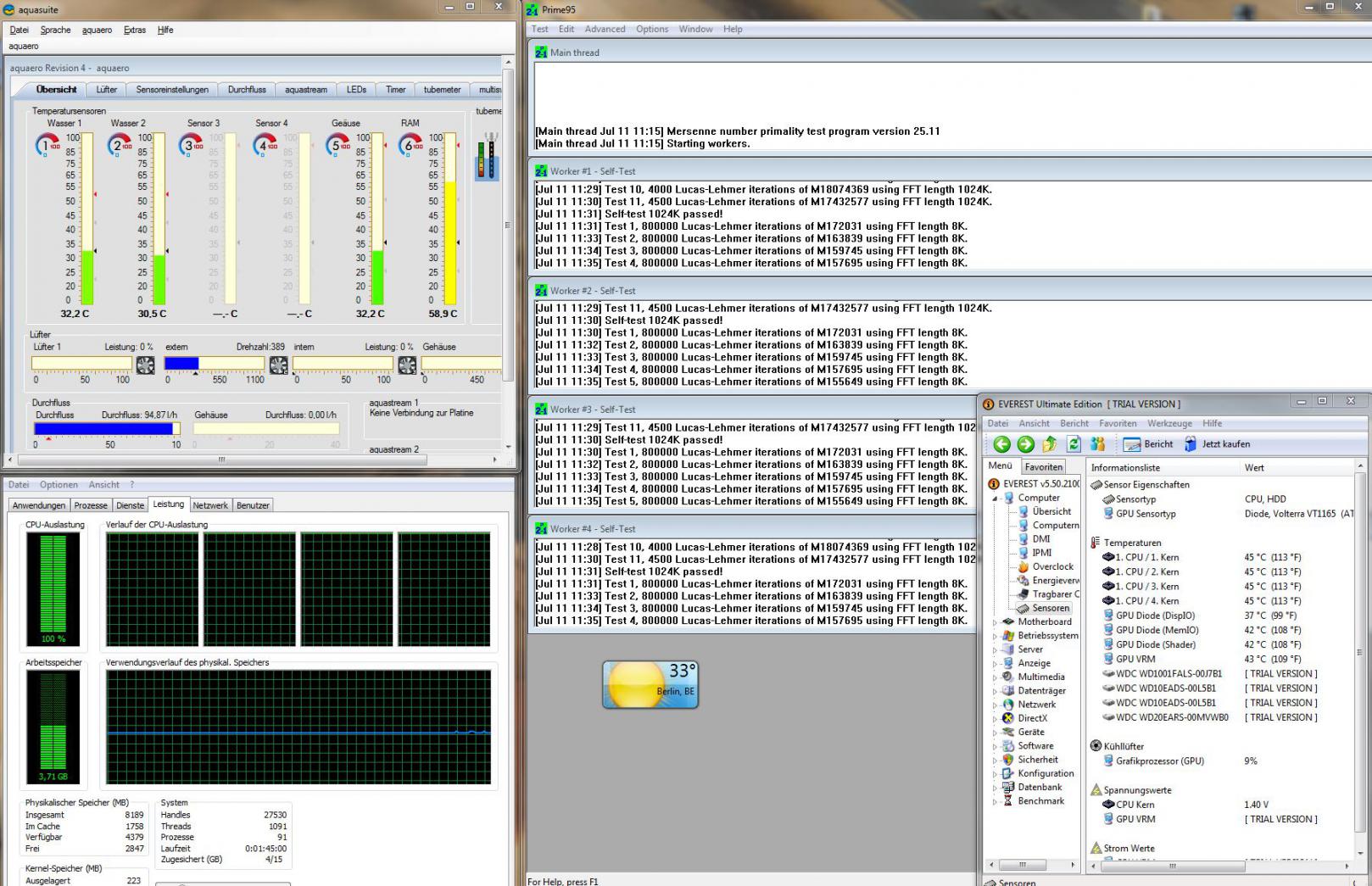Collapse the Computer node in EVEREST tree
The image size is (1372, 886).
pyautogui.click(x=996, y=499)
